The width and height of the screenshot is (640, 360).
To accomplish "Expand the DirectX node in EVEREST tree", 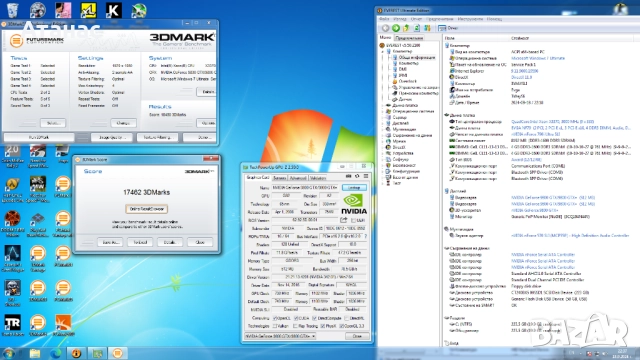I will pyautogui.click(x=383, y=147).
